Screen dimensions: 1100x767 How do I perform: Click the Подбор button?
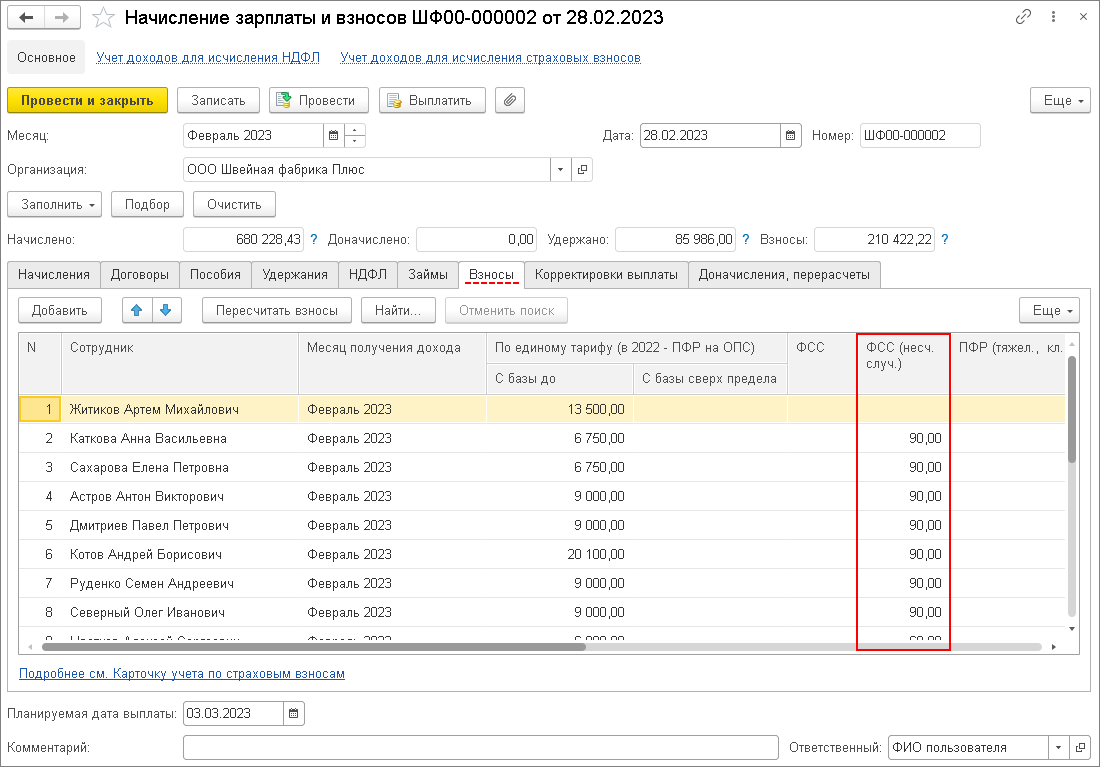tap(147, 204)
